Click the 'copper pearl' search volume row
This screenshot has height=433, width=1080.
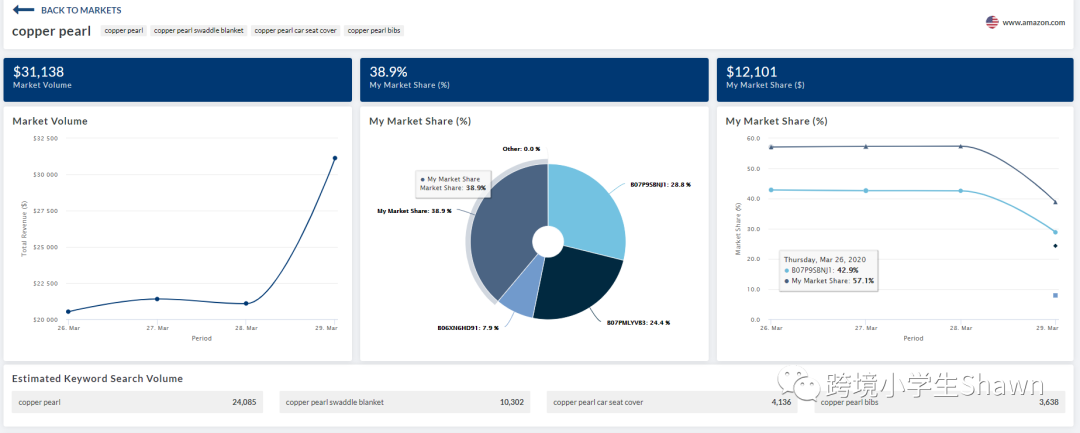click(138, 402)
